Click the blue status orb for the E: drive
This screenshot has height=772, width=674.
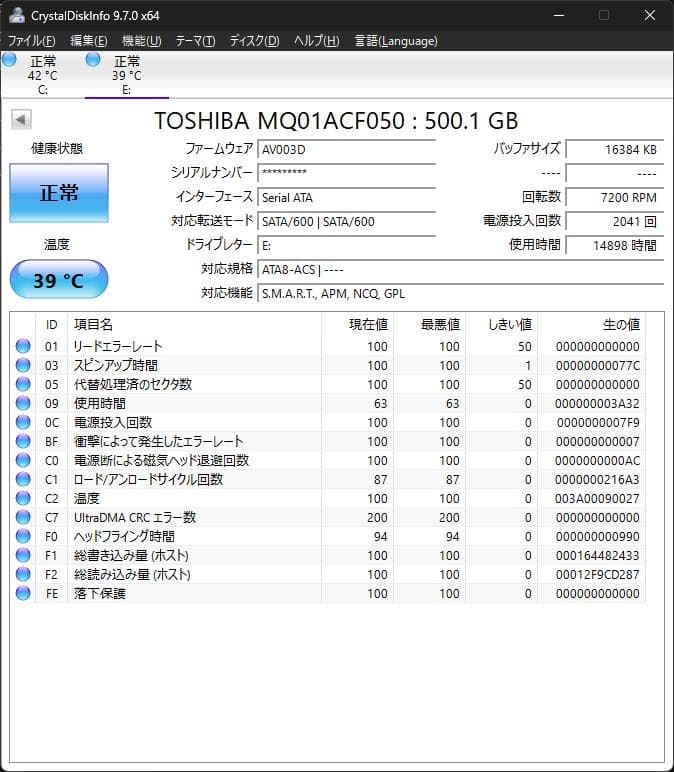[93, 60]
